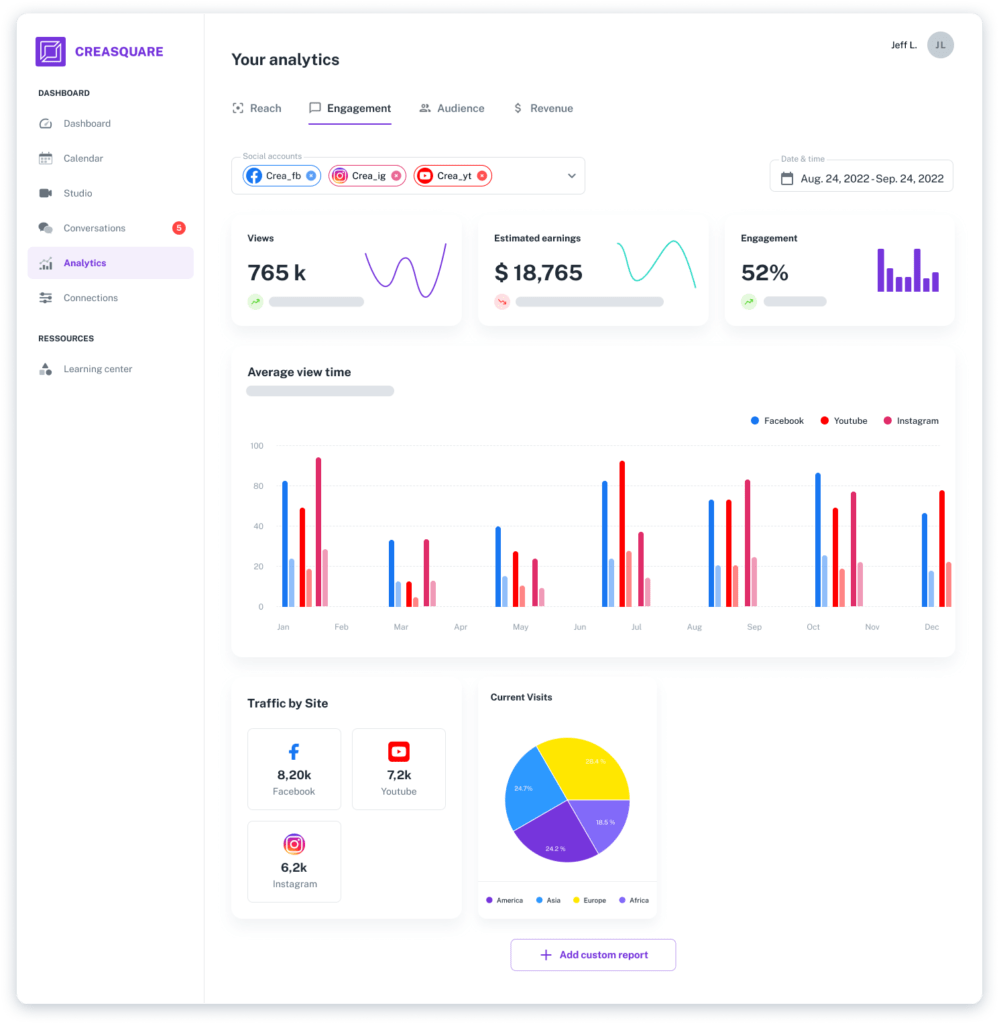Select the Analytics icon in the sidebar
Viewport: 999px width, 1024px height.
pos(47,263)
